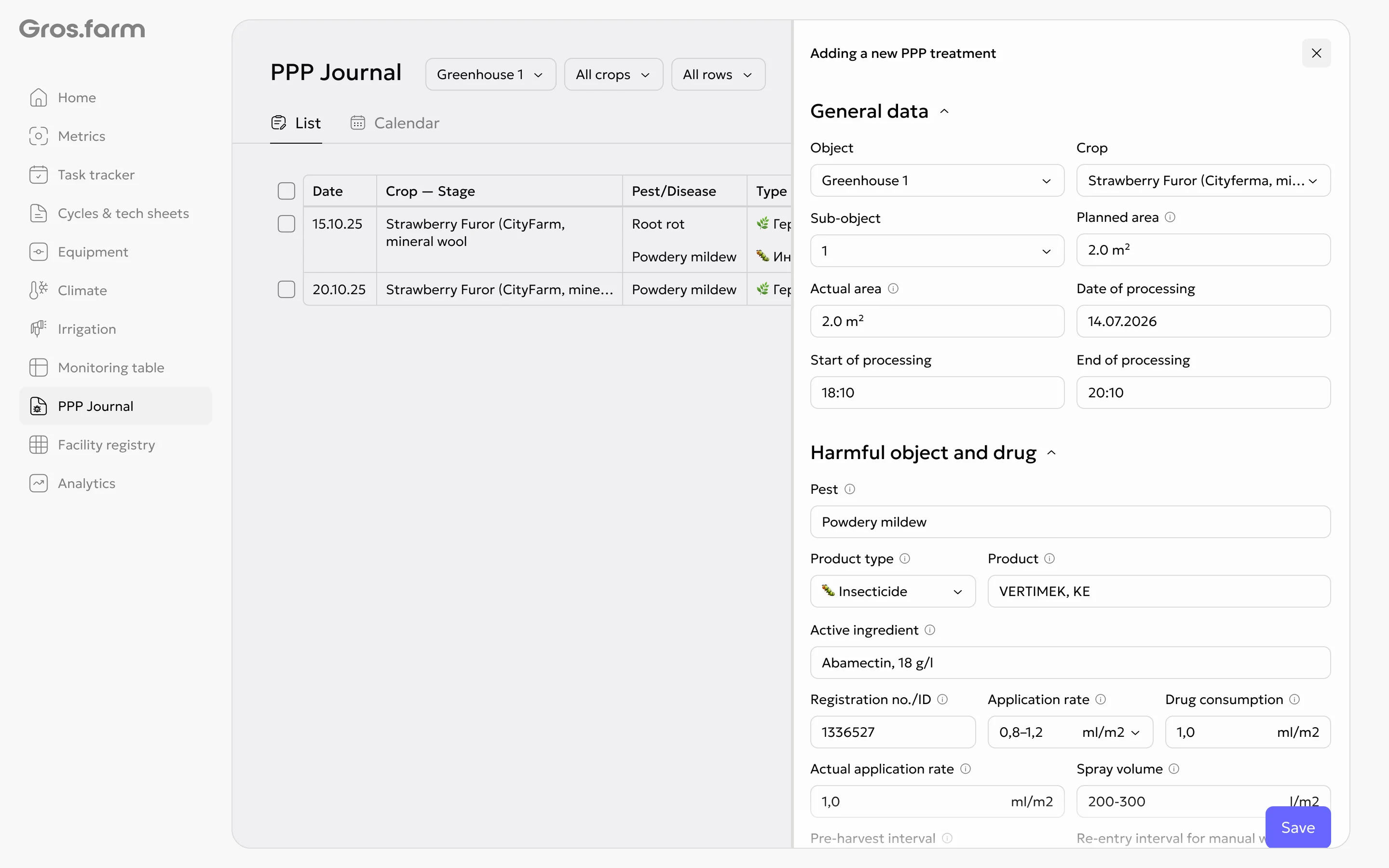This screenshot has width=1389, height=868.
Task: Open the Product type Insecticide dropdown
Action: click(x=893, y=591)
